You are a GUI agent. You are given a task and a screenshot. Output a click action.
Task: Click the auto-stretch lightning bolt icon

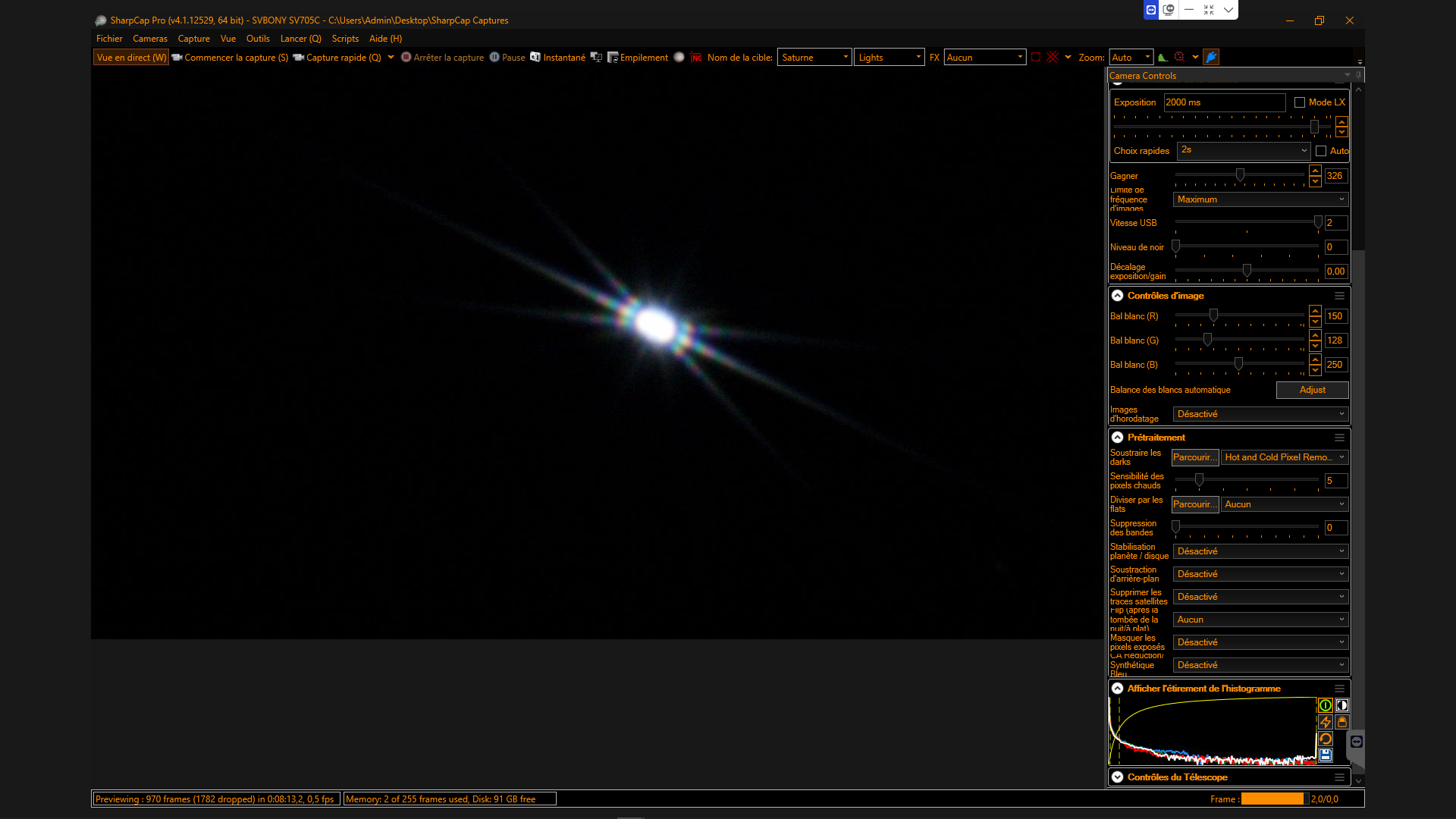1325,722
